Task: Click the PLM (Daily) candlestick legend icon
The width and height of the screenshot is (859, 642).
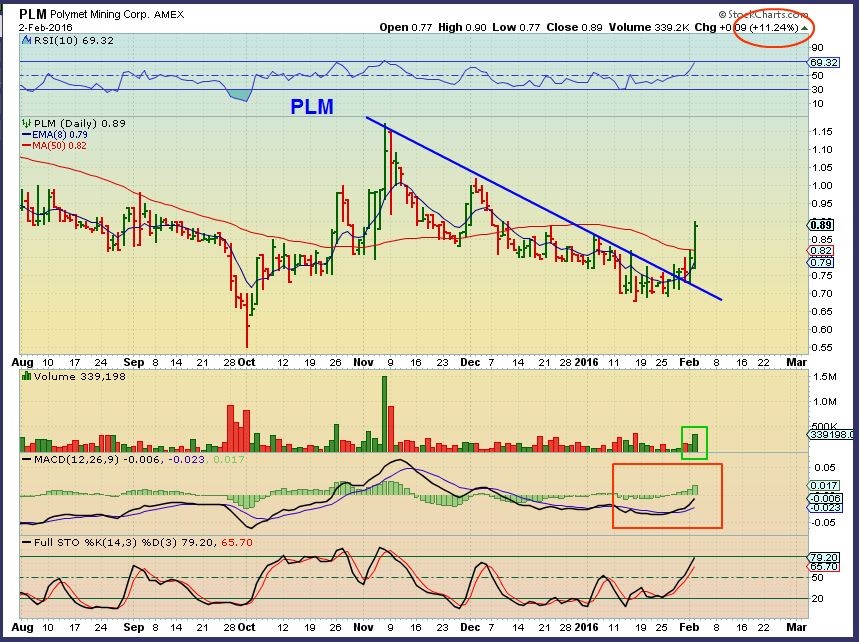Action: click(x=26, y=123)
